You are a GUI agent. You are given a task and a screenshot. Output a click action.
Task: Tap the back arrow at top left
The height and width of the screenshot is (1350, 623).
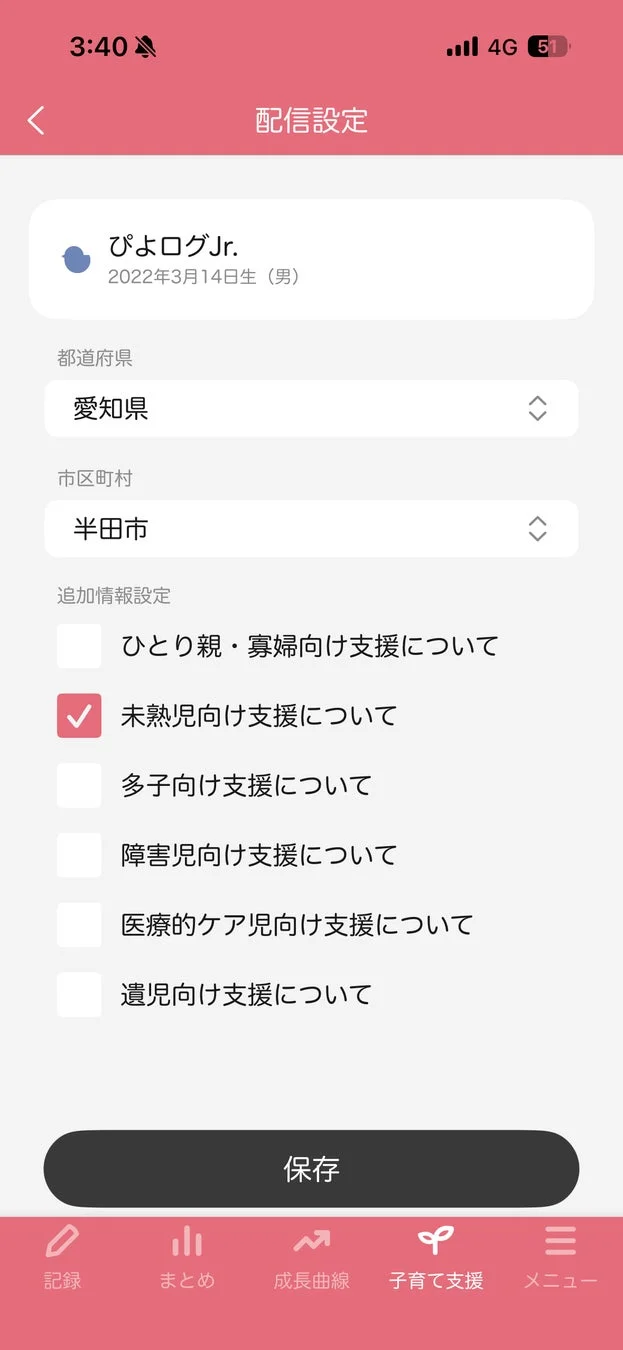click(36, 119)
